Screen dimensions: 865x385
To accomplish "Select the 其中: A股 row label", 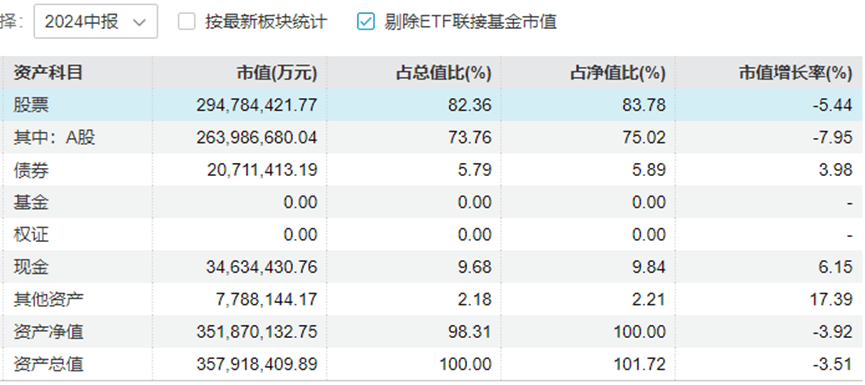I will click(x=54, y=137).
